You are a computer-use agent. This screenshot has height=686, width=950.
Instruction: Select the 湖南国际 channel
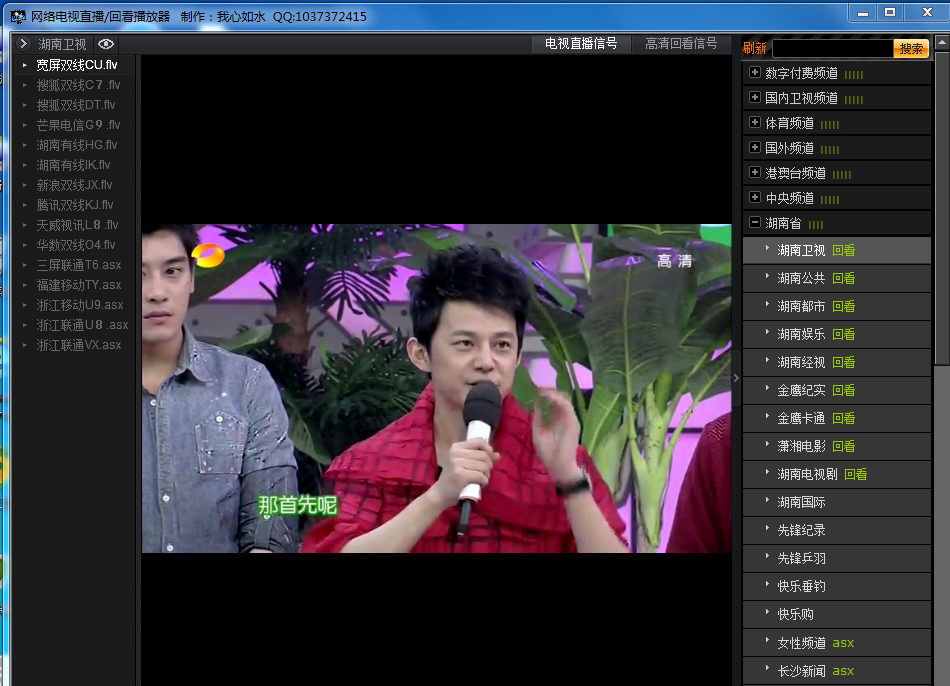[801, 502]
